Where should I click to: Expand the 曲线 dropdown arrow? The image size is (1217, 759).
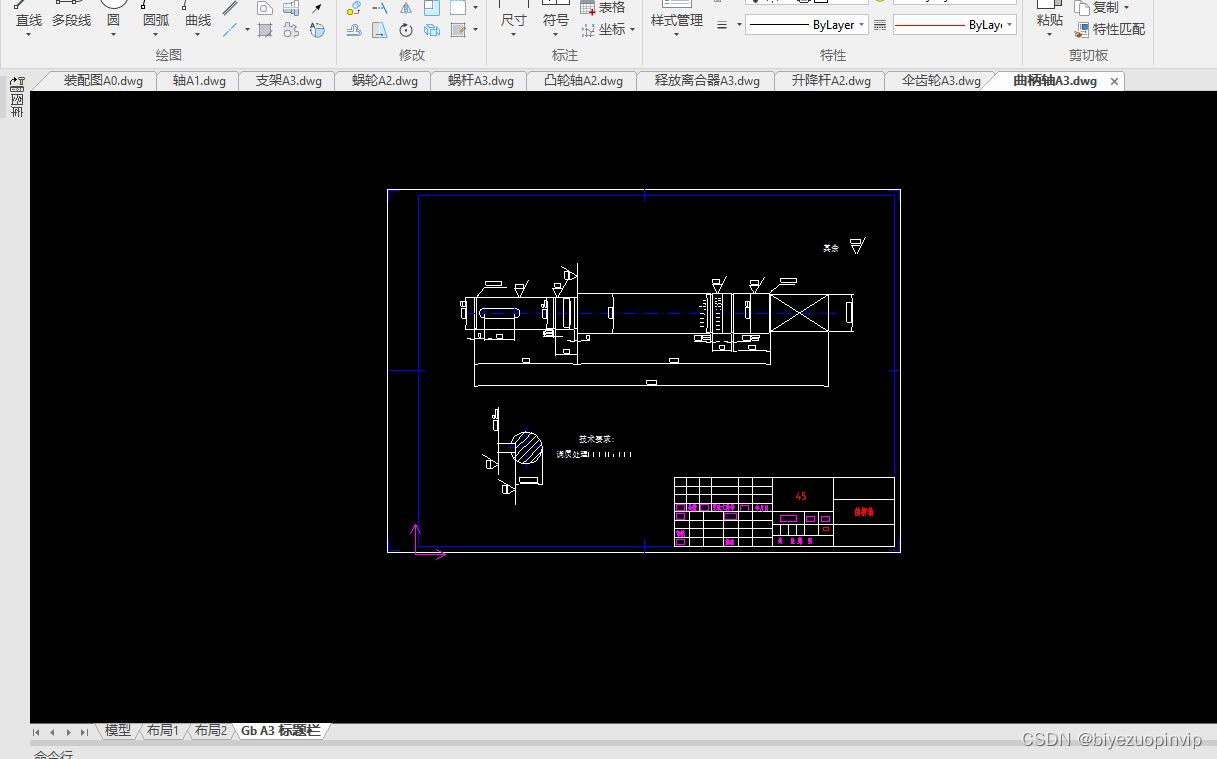(198, 35)
